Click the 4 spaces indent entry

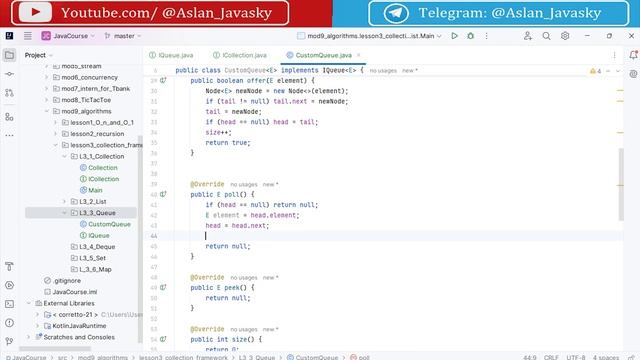(x=606, y=357)
